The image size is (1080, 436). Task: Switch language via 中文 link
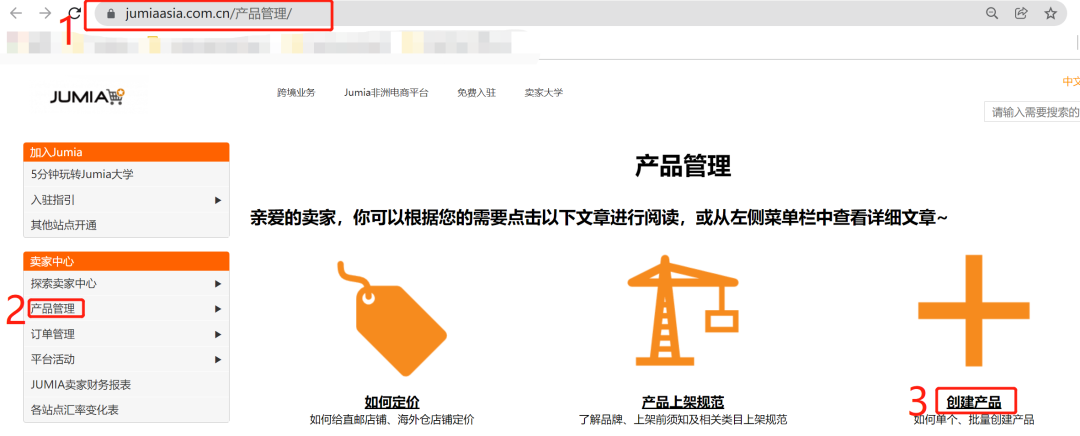click(1071, 81)
